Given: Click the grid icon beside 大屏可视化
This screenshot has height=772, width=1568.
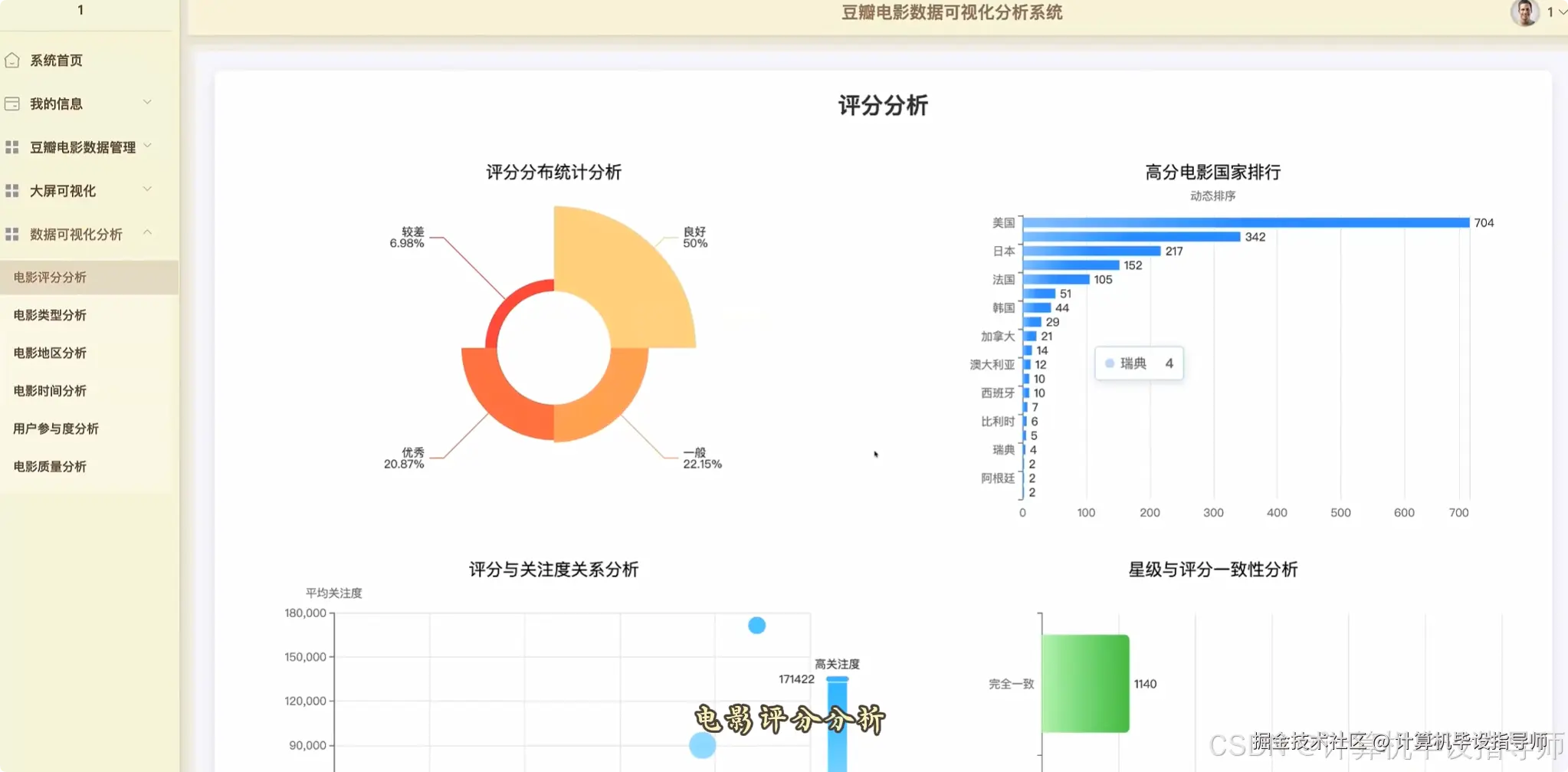Looking at the screenshot, I should click(11, 190).
